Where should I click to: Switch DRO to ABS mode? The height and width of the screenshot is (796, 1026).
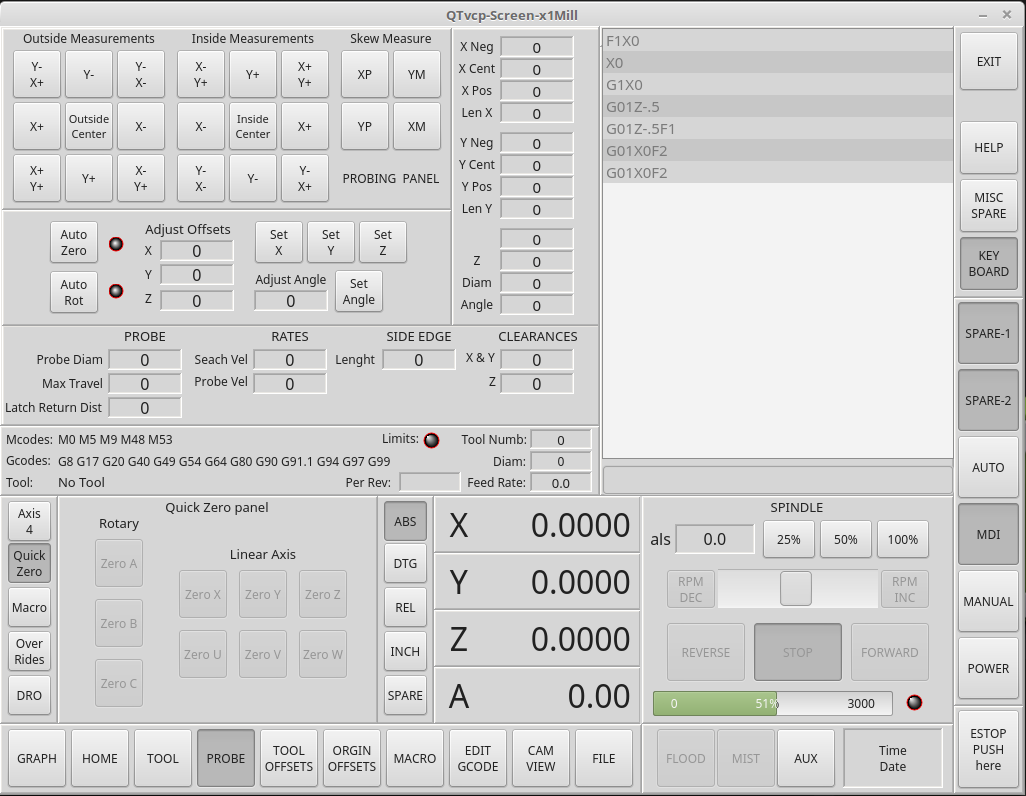click(405, 522)
